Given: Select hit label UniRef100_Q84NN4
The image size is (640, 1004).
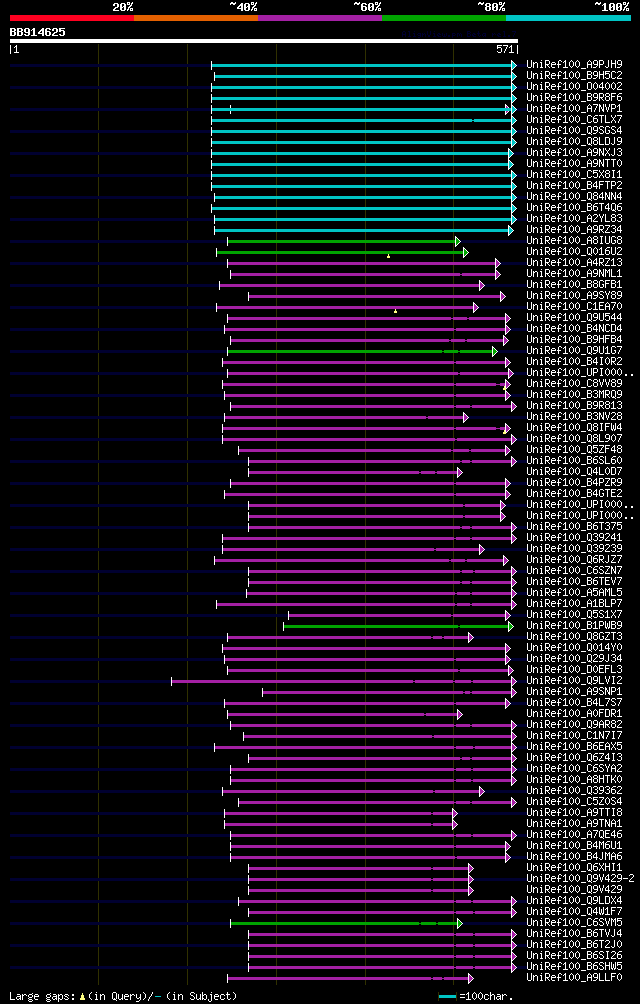Looking at the screenshot, I should click(574, 197).
